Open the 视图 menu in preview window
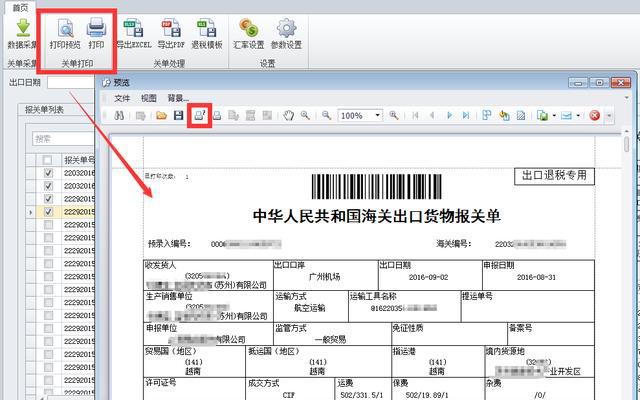The height and width of the screenshot is (400, 640). [x=149, y=98]
